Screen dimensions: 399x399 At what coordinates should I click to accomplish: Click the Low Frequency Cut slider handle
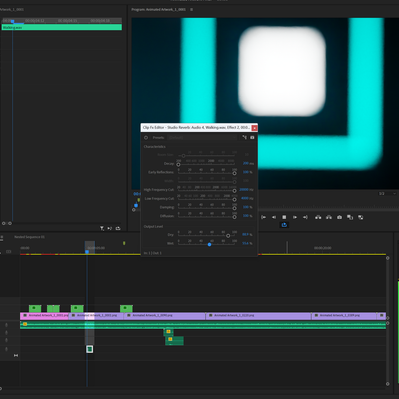click(x=234, y=199)
